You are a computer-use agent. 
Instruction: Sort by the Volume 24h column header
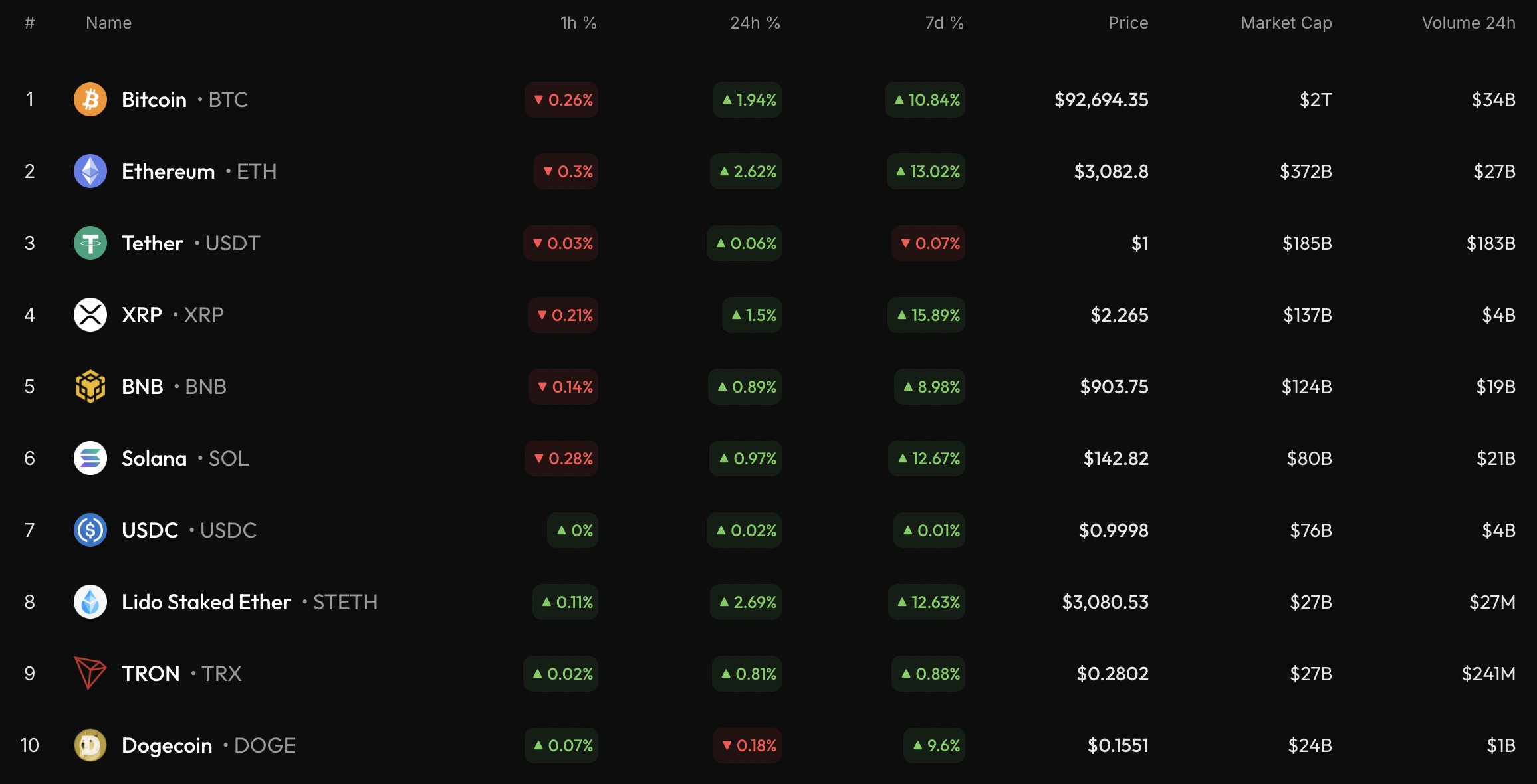[x=1468, y=23]
